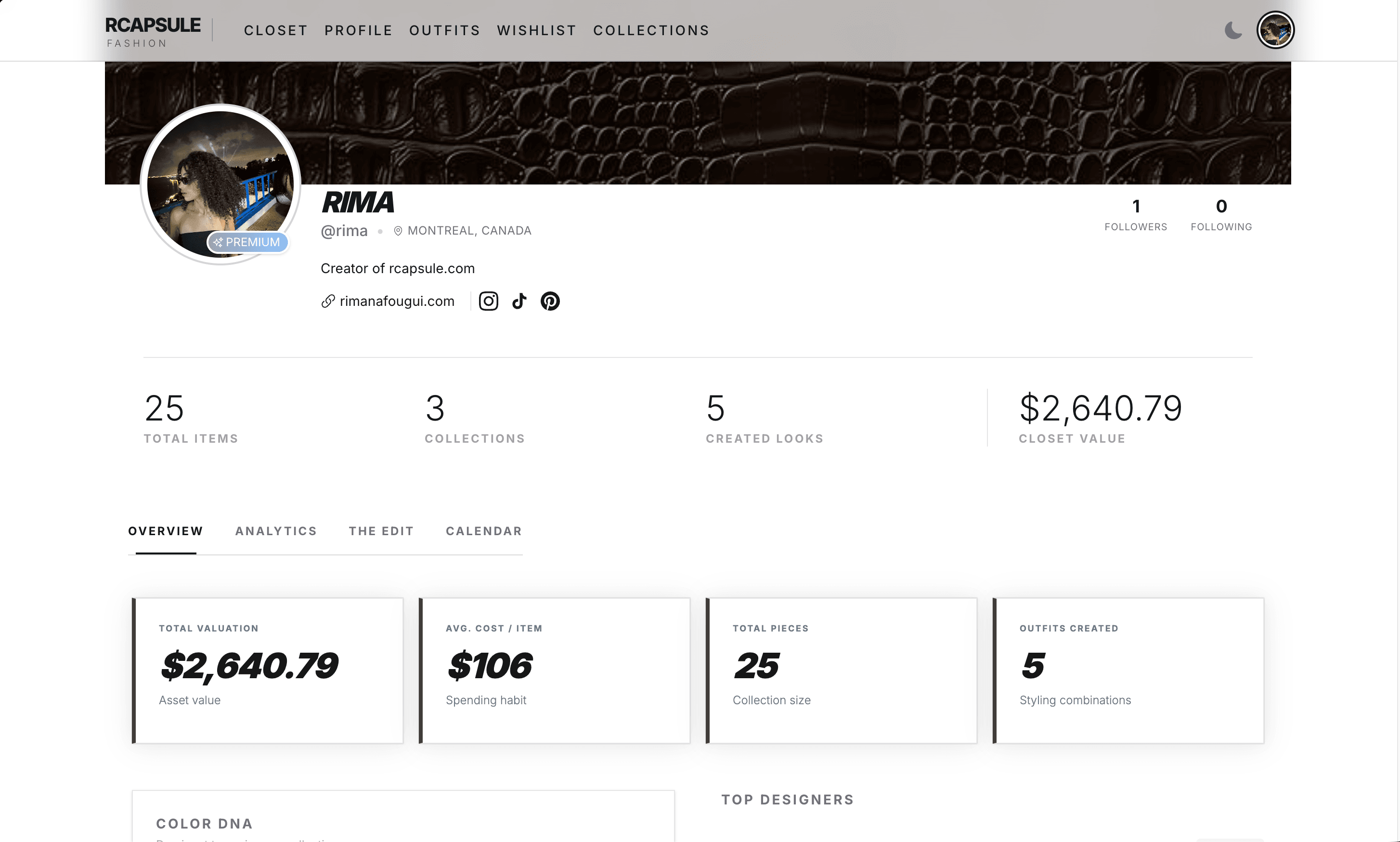The height and width of the screenshot is (842, 1400).
Task: Click the Montreal location pin icon
Action: 398,231
